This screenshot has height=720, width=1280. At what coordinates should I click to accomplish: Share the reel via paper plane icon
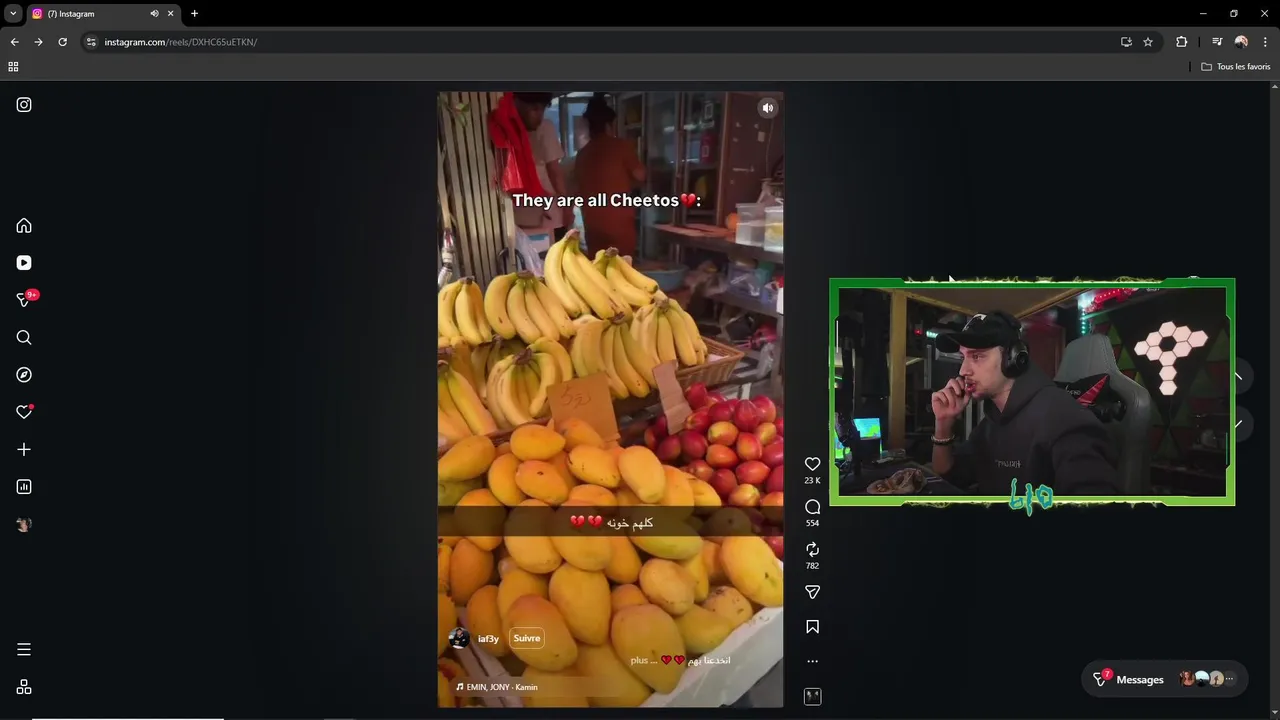(812, 592)
